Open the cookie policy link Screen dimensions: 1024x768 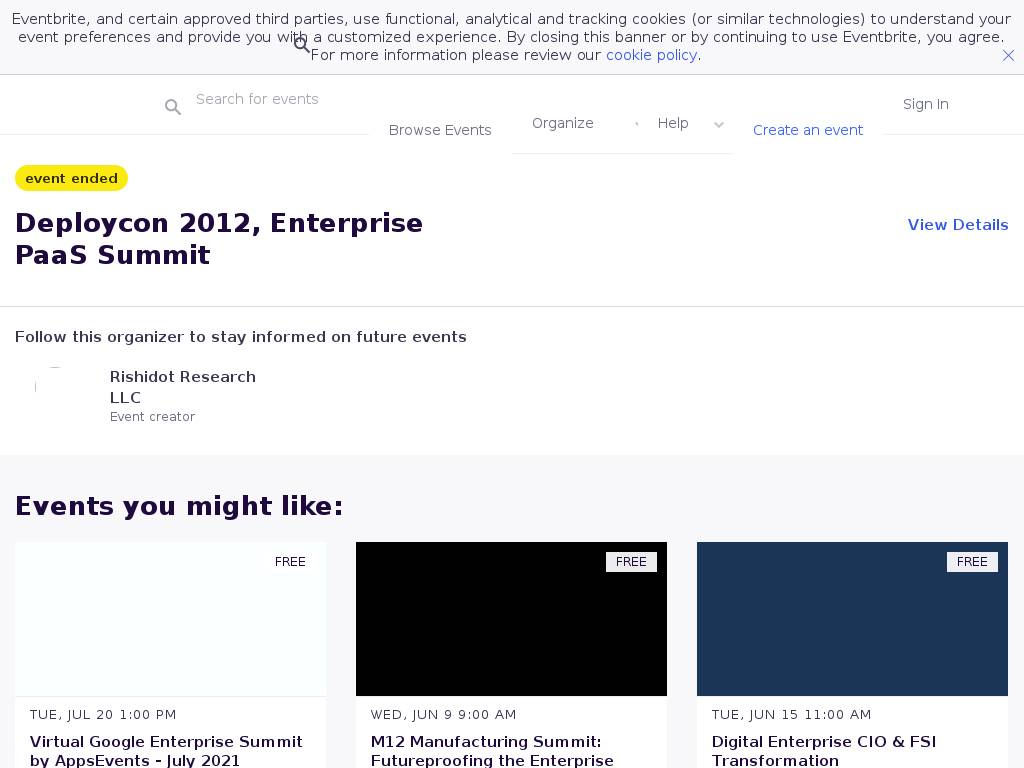tap(651, 55)
